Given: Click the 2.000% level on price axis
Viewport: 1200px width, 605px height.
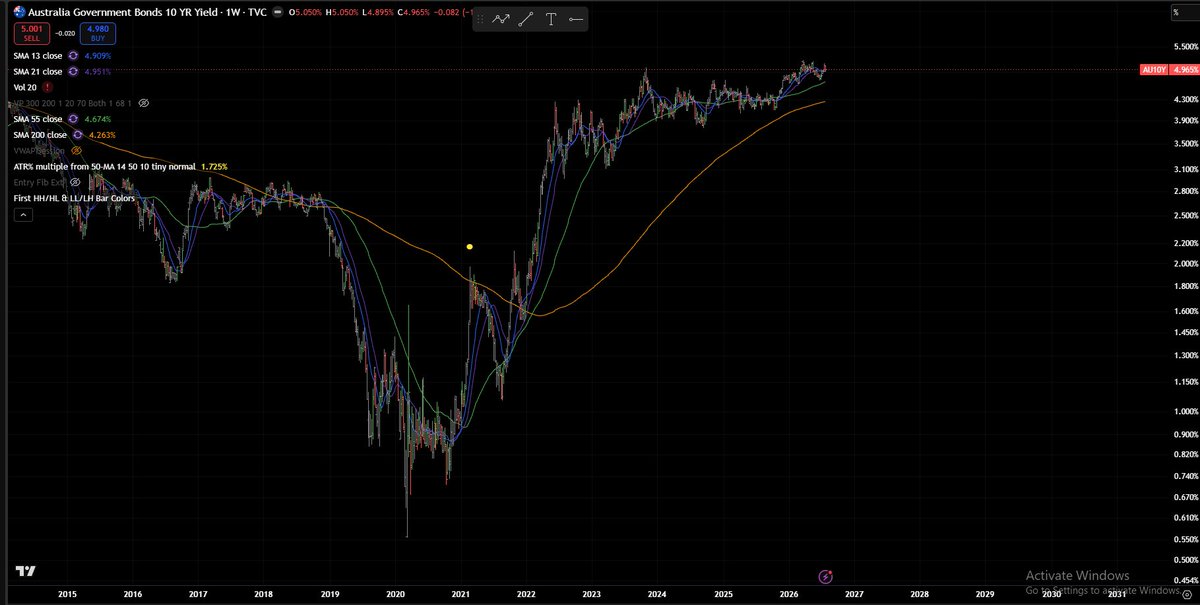Looking at the screenshot, I should coord(1185,263).
